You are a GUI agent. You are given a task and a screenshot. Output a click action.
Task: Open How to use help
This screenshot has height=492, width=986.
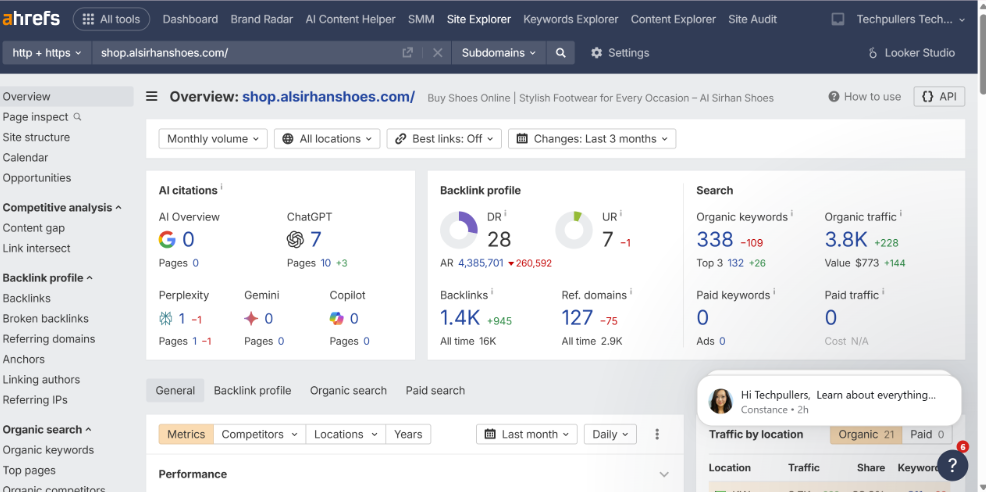[x=865, y=96]
